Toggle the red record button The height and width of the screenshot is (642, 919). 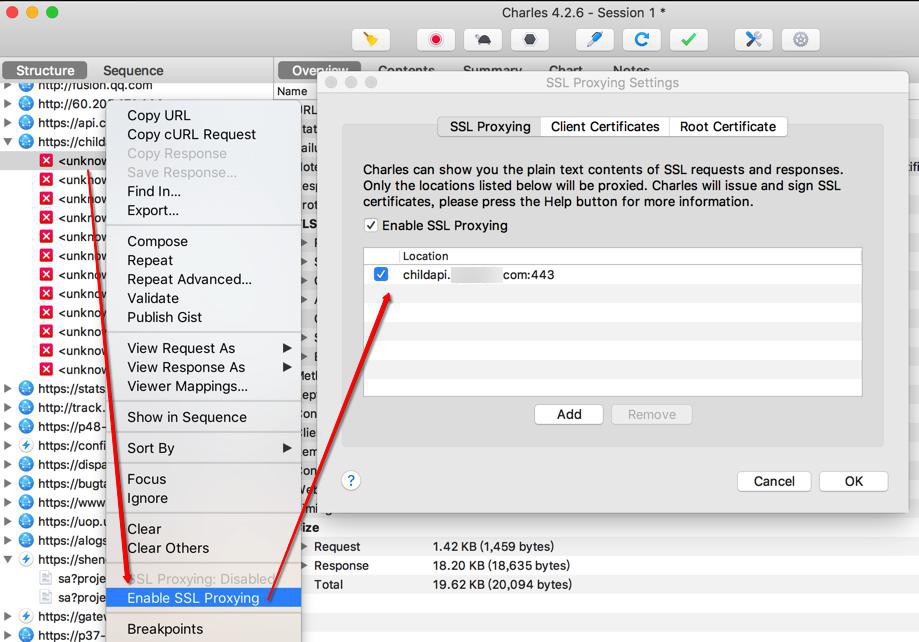point(435,39)
